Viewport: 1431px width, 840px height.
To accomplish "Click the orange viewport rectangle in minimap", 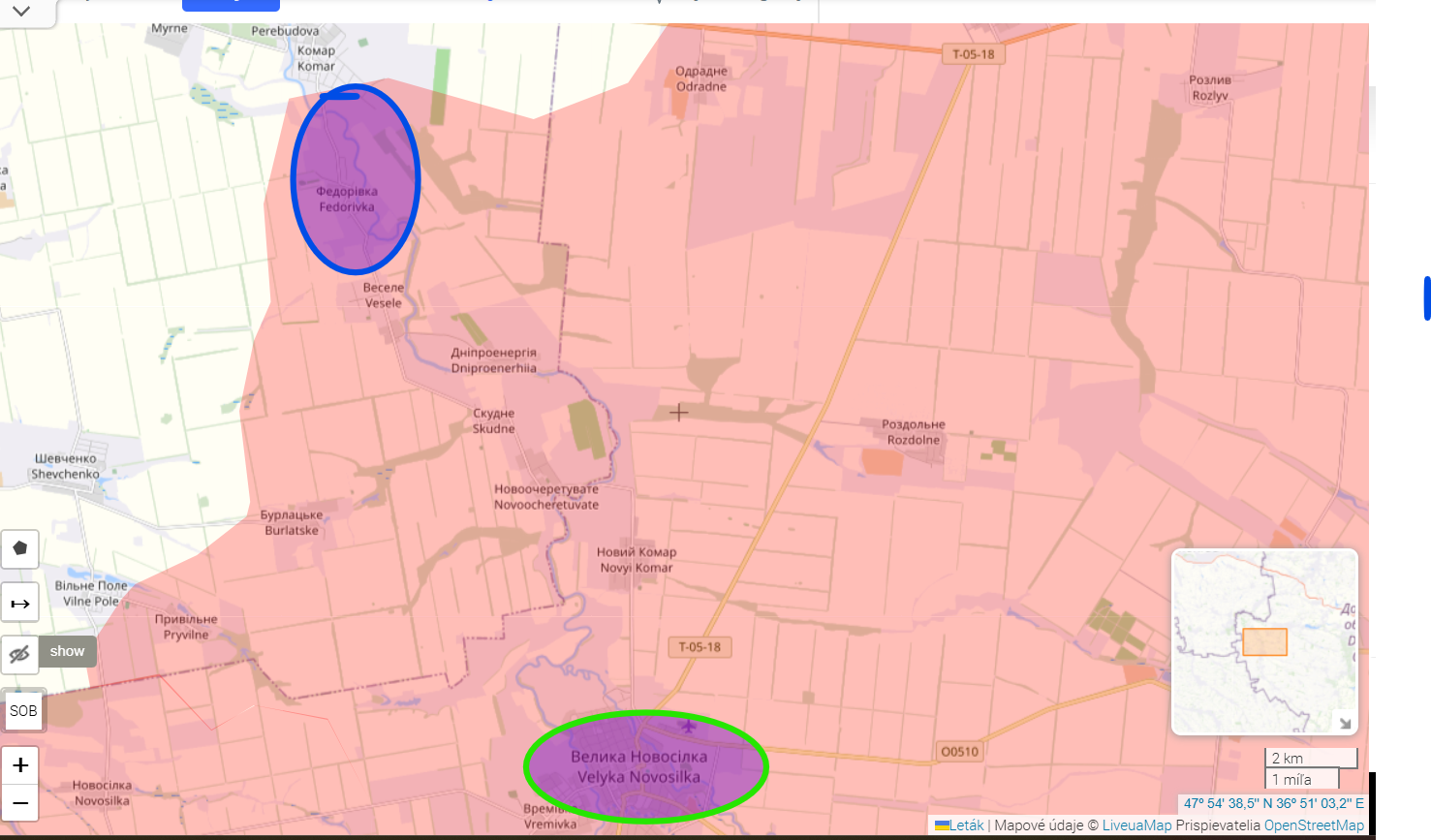I will coord(1264,641).
